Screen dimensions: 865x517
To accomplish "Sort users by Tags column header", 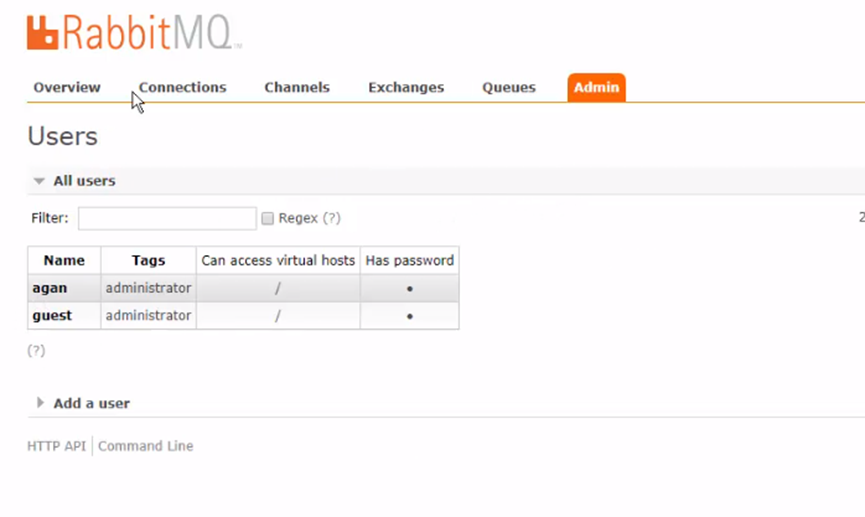I will [148, 260].
